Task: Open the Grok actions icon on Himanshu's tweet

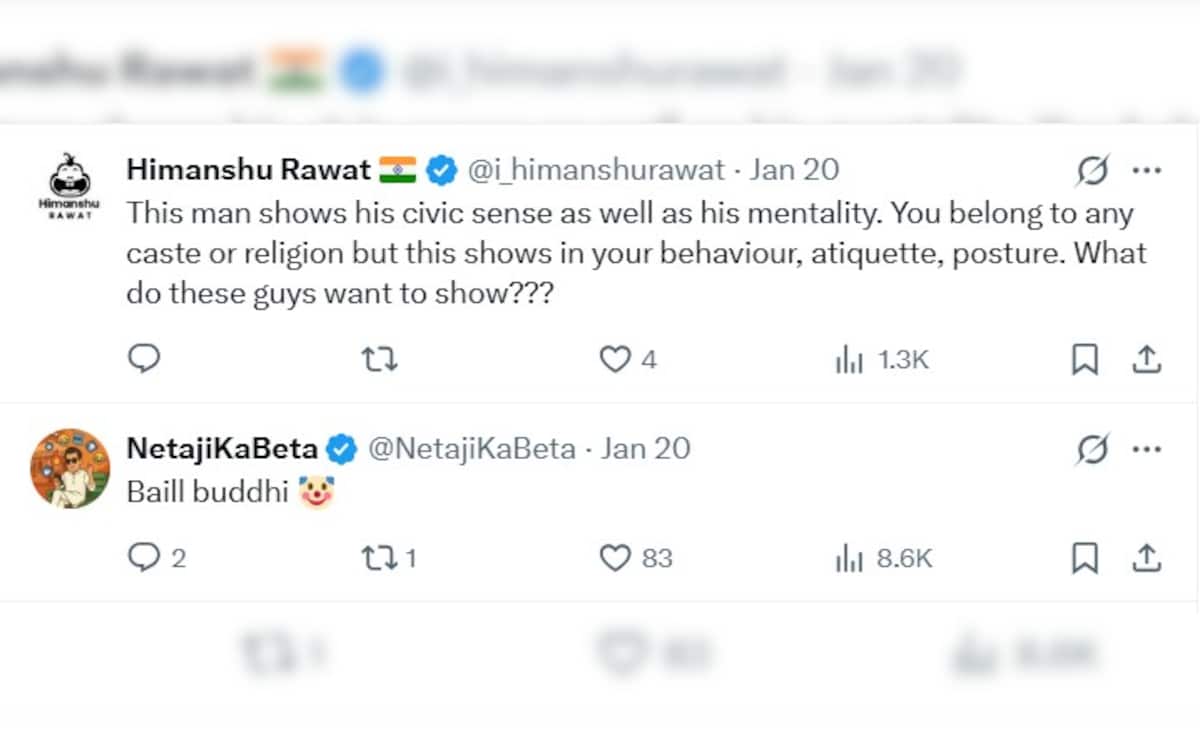Action: 1091,170
